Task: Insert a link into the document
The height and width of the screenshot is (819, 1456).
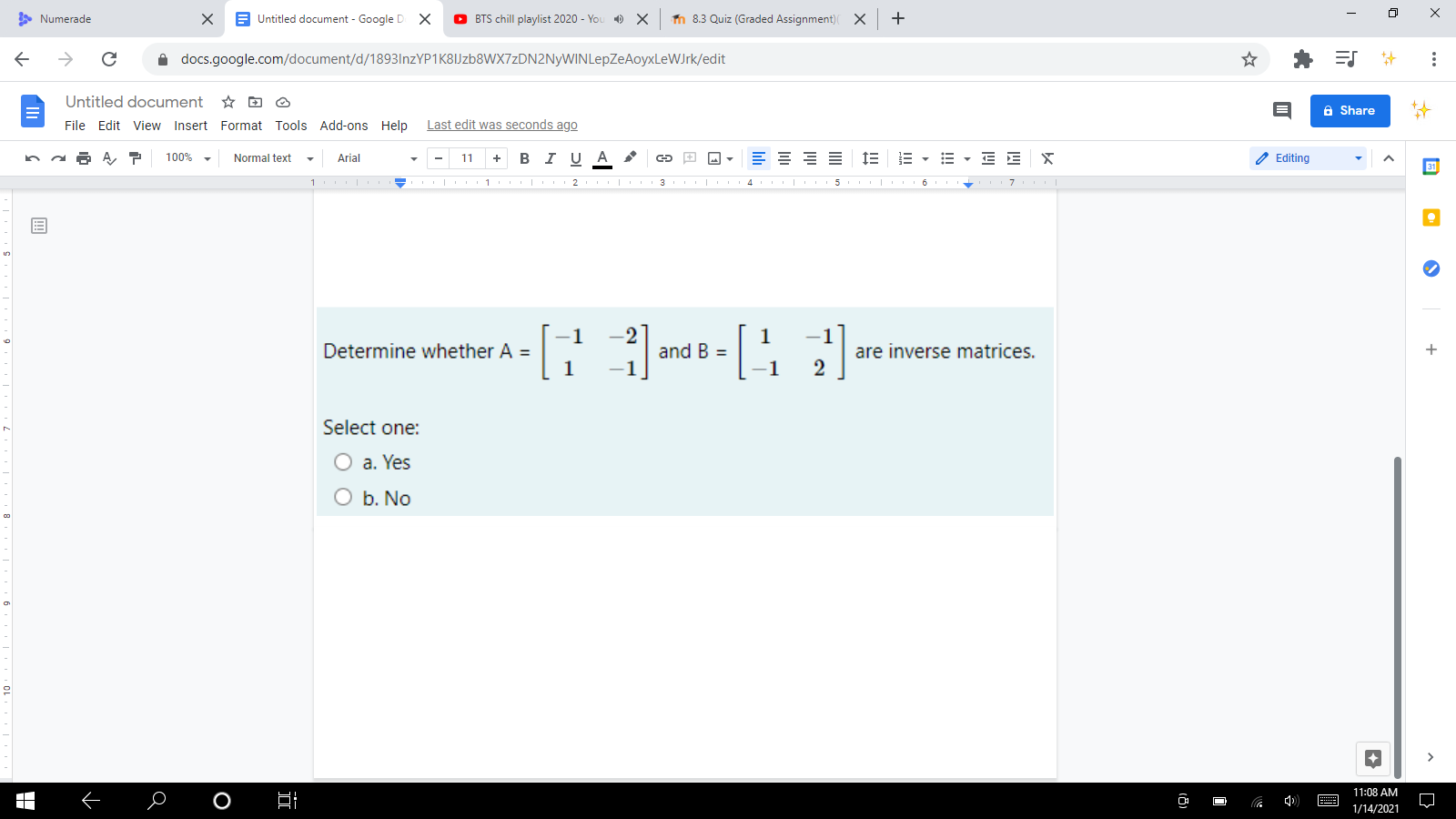Action: pyautogui.click(x=662, y=158)
